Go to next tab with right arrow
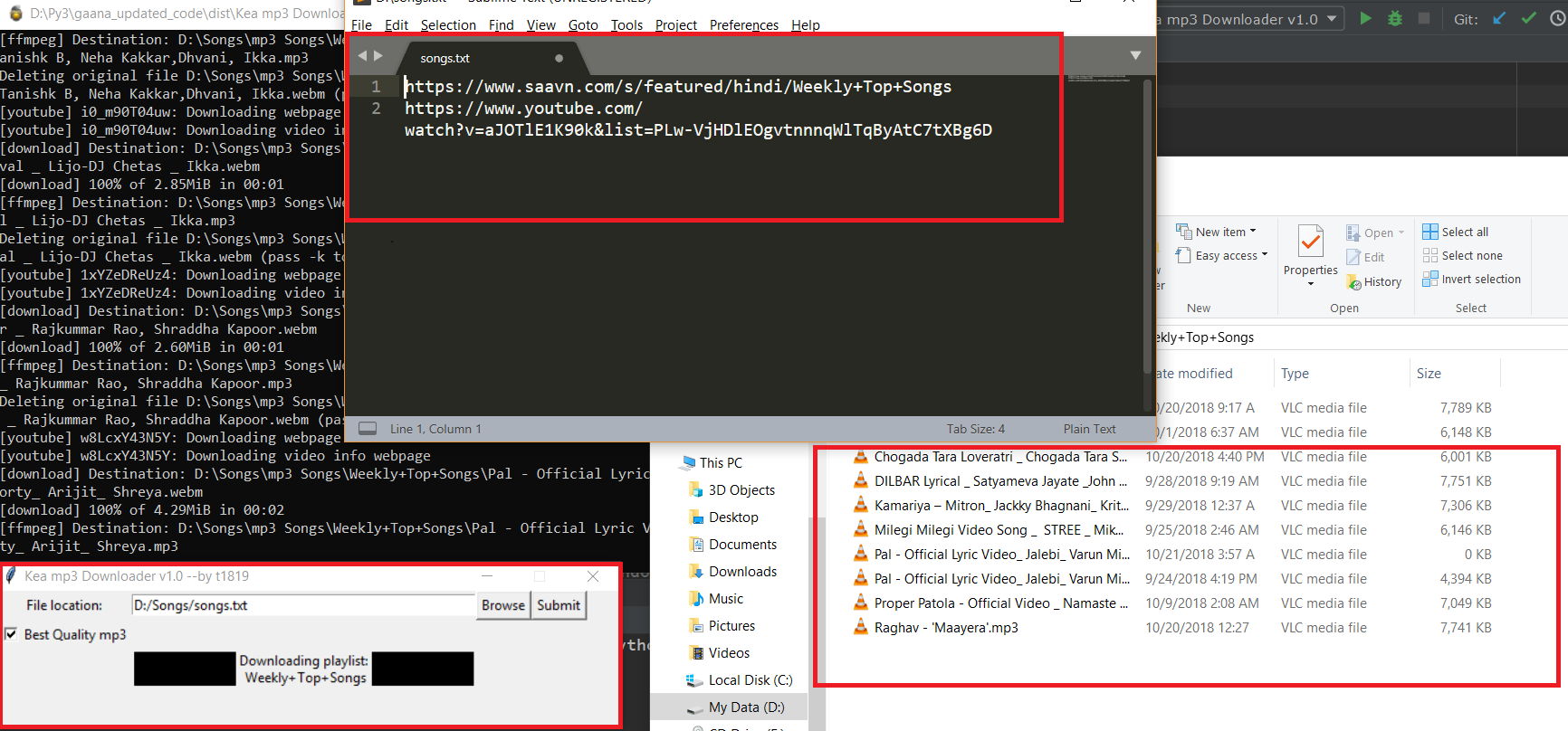 (378, 56)
